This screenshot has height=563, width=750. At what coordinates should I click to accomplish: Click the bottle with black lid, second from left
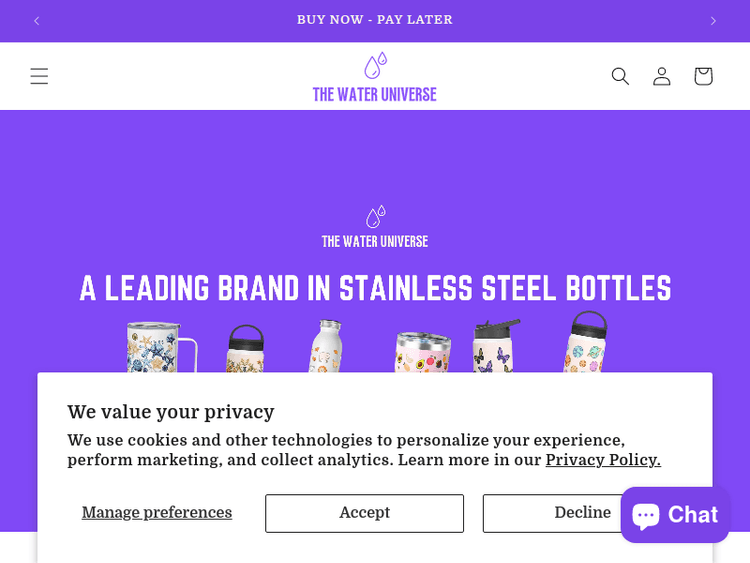244,349
